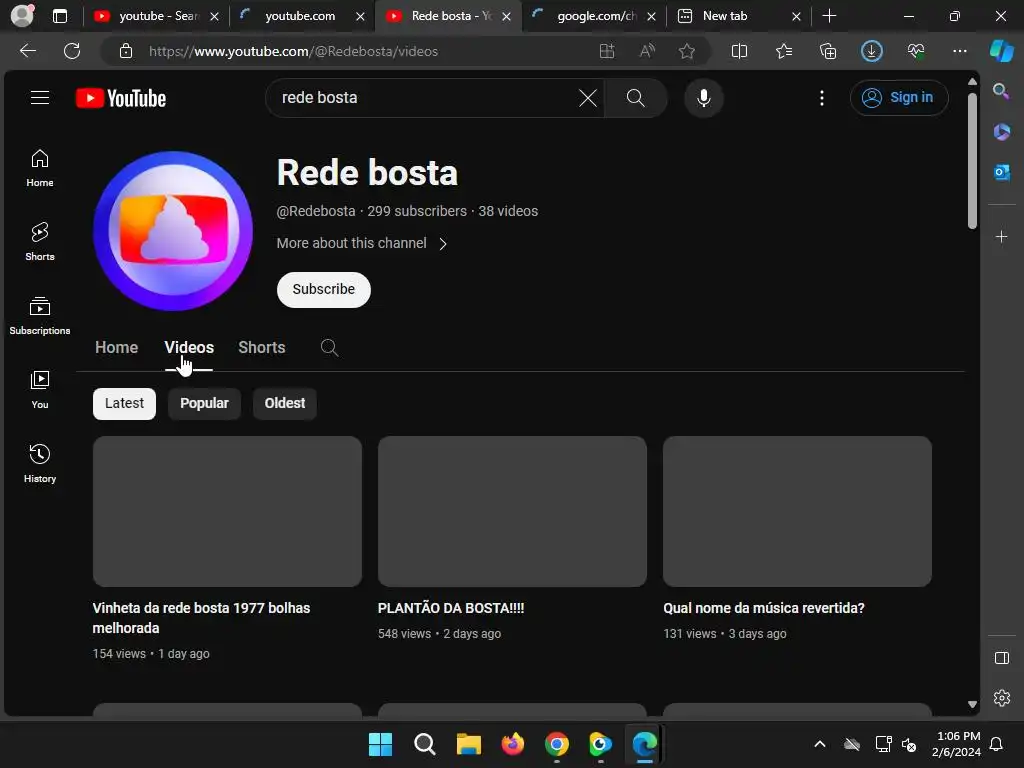This screenshot has height=768, width=1024.
Task: Refresh the current page
Action: [72, 51]
